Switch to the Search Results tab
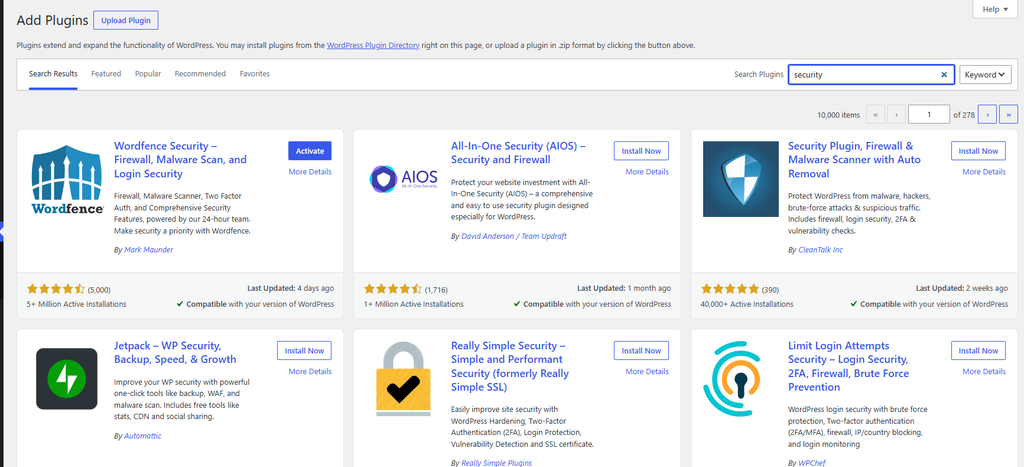The width and height of the screenshot is (1024, 467). pos(53,74)
